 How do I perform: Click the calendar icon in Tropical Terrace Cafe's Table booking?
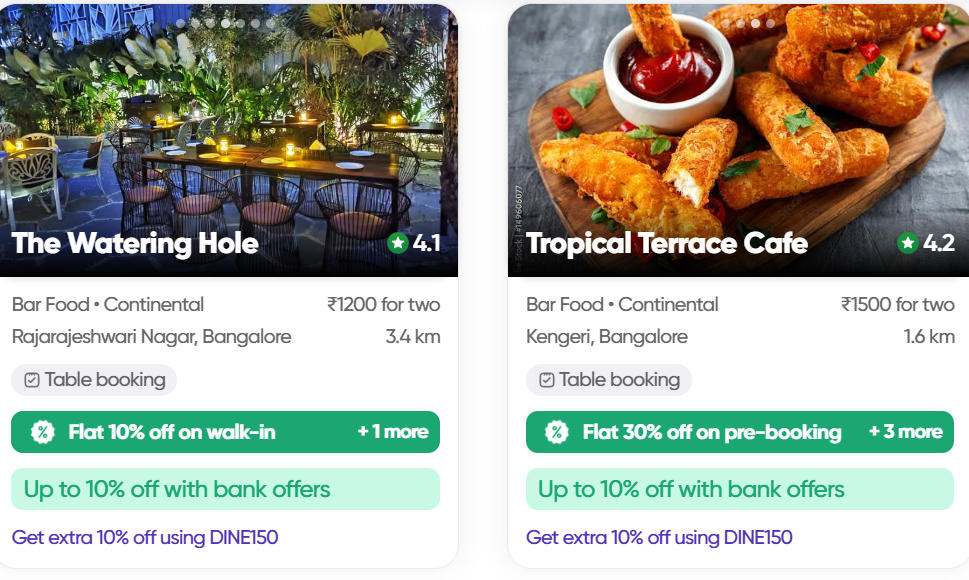point(547,380)
